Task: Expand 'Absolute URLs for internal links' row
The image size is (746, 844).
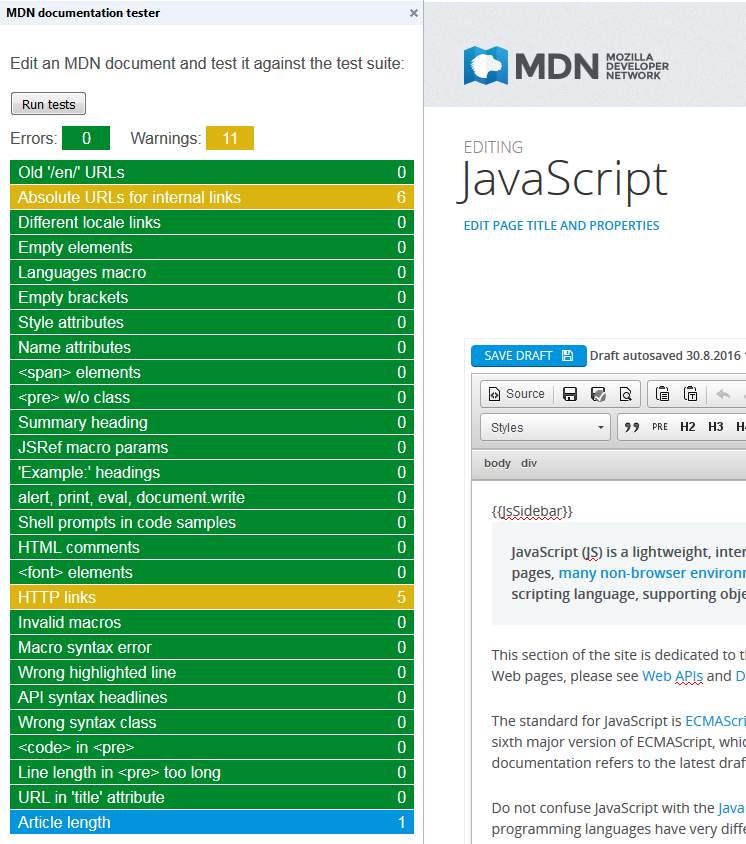Action: (212, 198)
